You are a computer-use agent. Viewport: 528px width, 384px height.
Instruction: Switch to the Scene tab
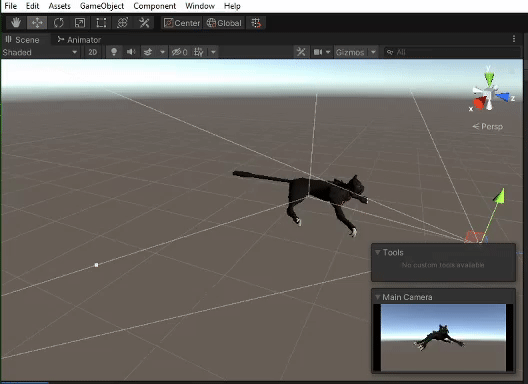(x=23, y=40)
